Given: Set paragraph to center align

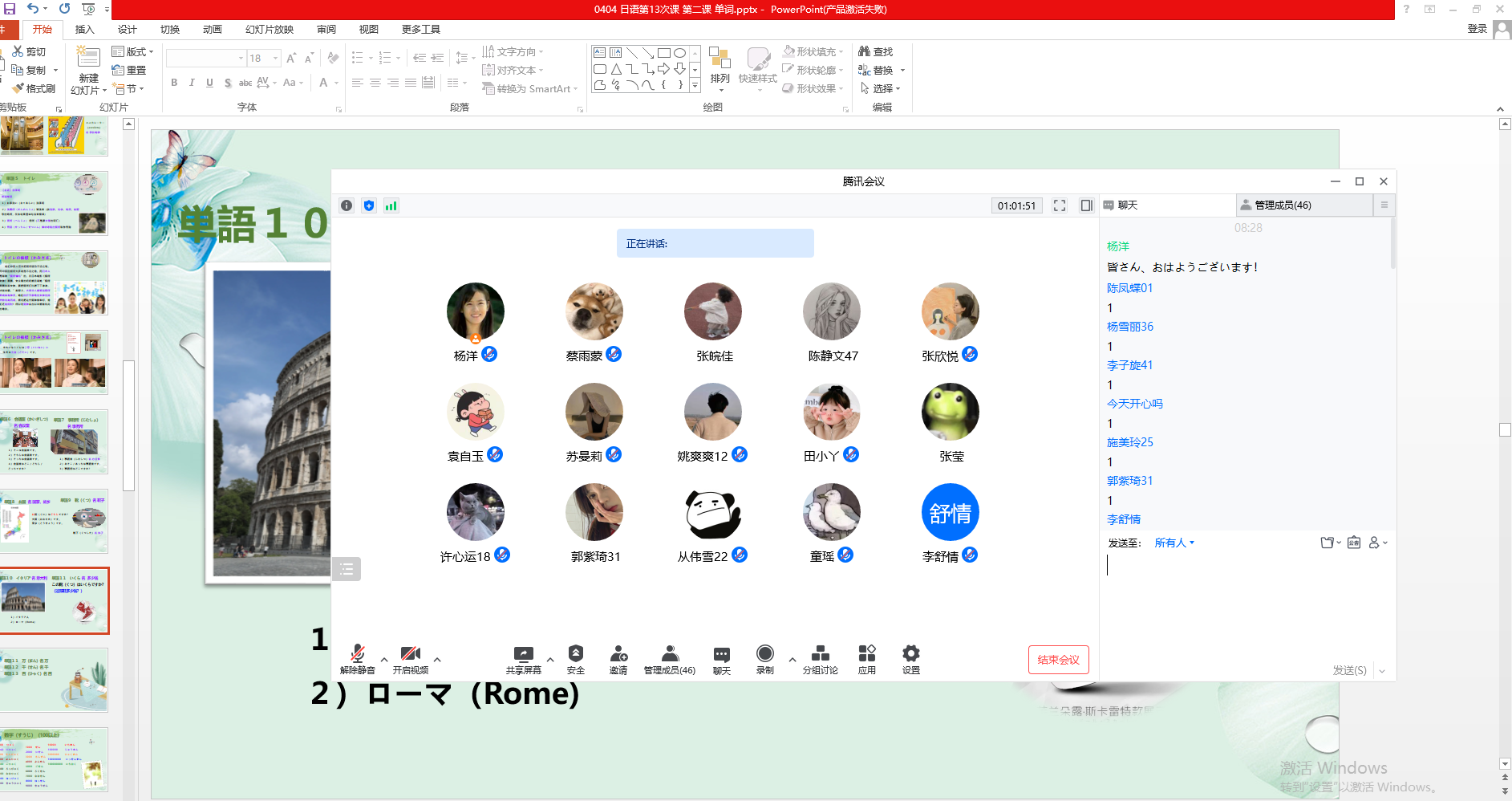Looking at the screenshot, I should coord(375,83).
